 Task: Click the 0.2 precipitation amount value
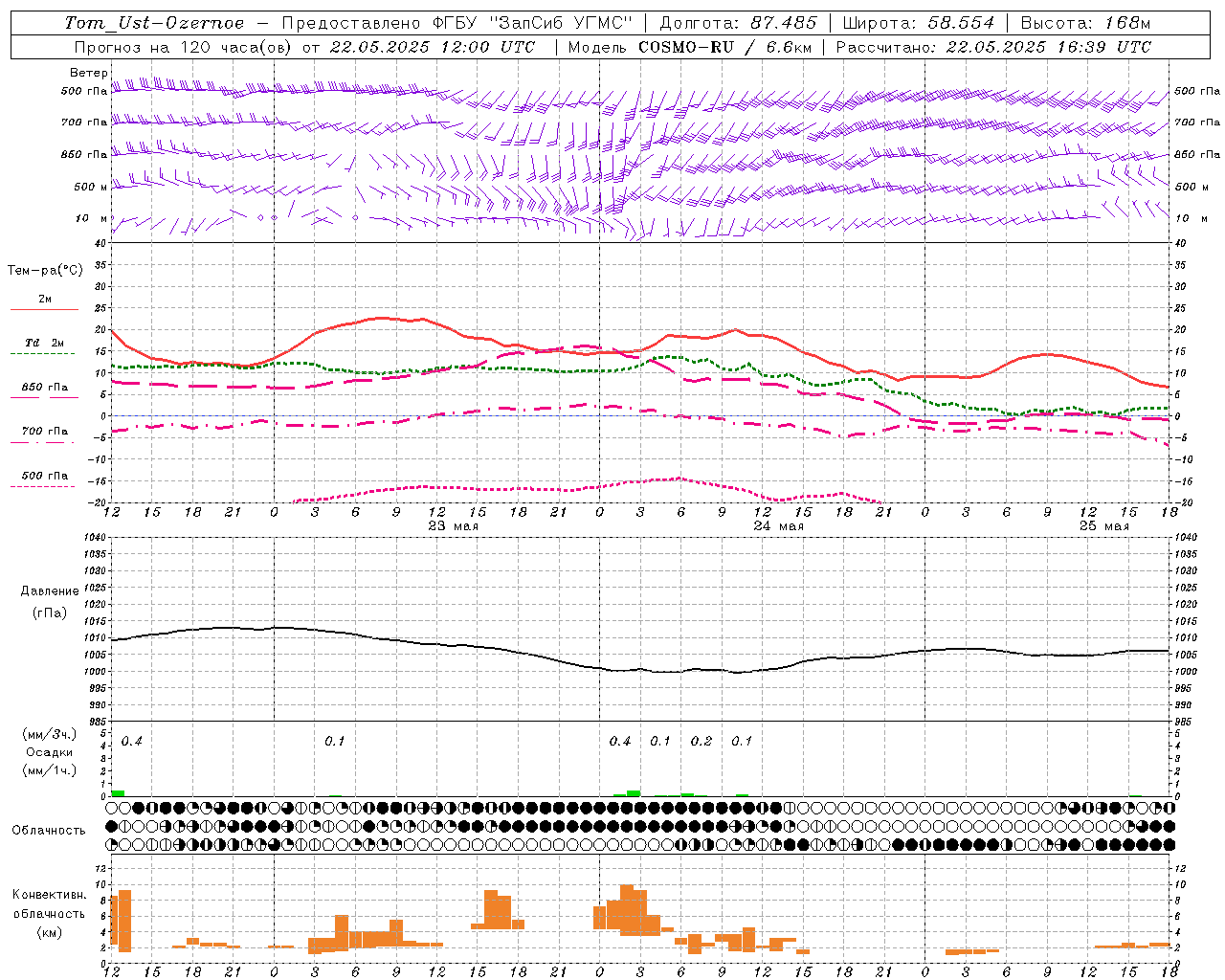coord(702,741)
